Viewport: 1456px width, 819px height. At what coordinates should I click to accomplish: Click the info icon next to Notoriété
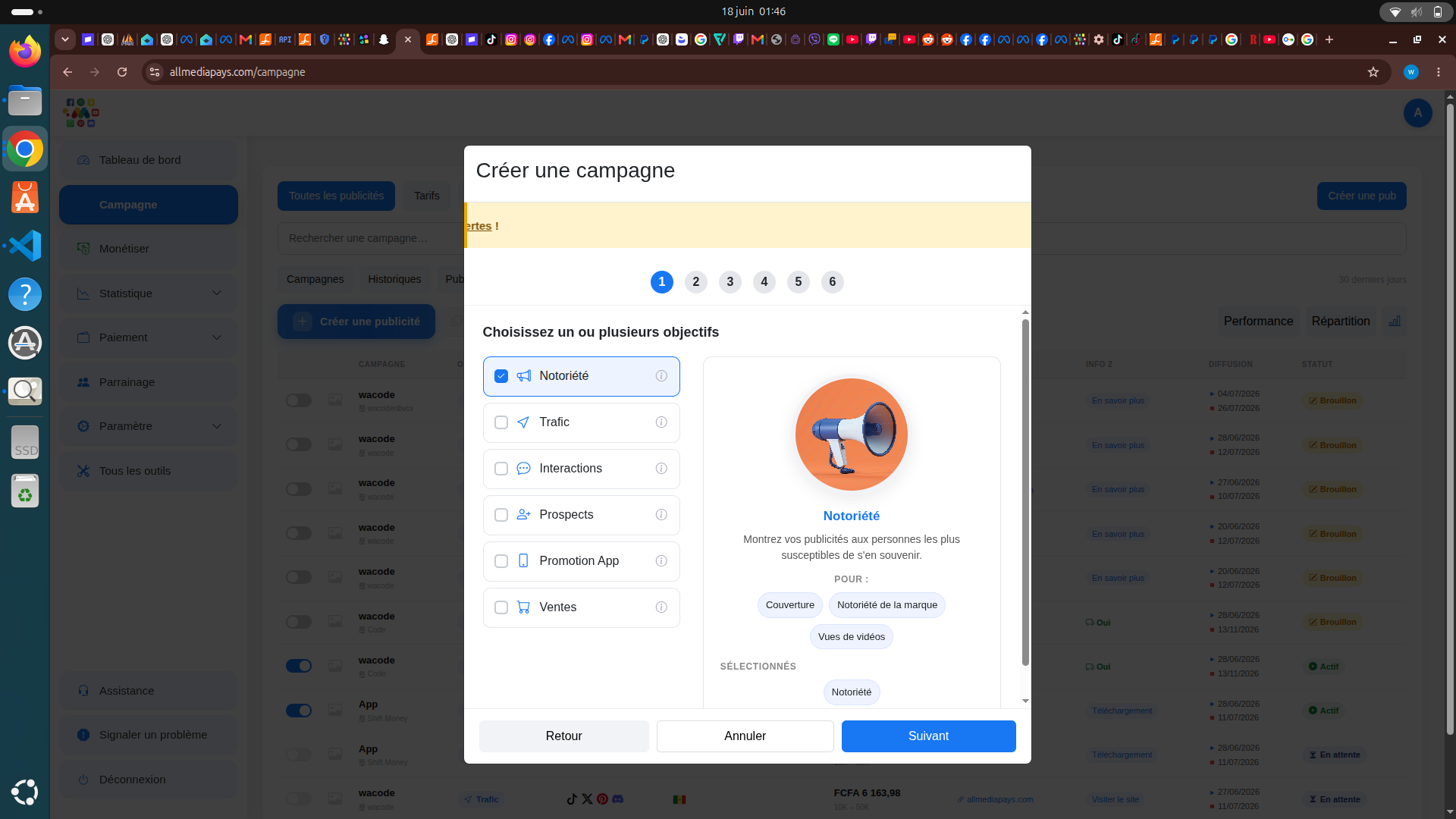point(661,376)
